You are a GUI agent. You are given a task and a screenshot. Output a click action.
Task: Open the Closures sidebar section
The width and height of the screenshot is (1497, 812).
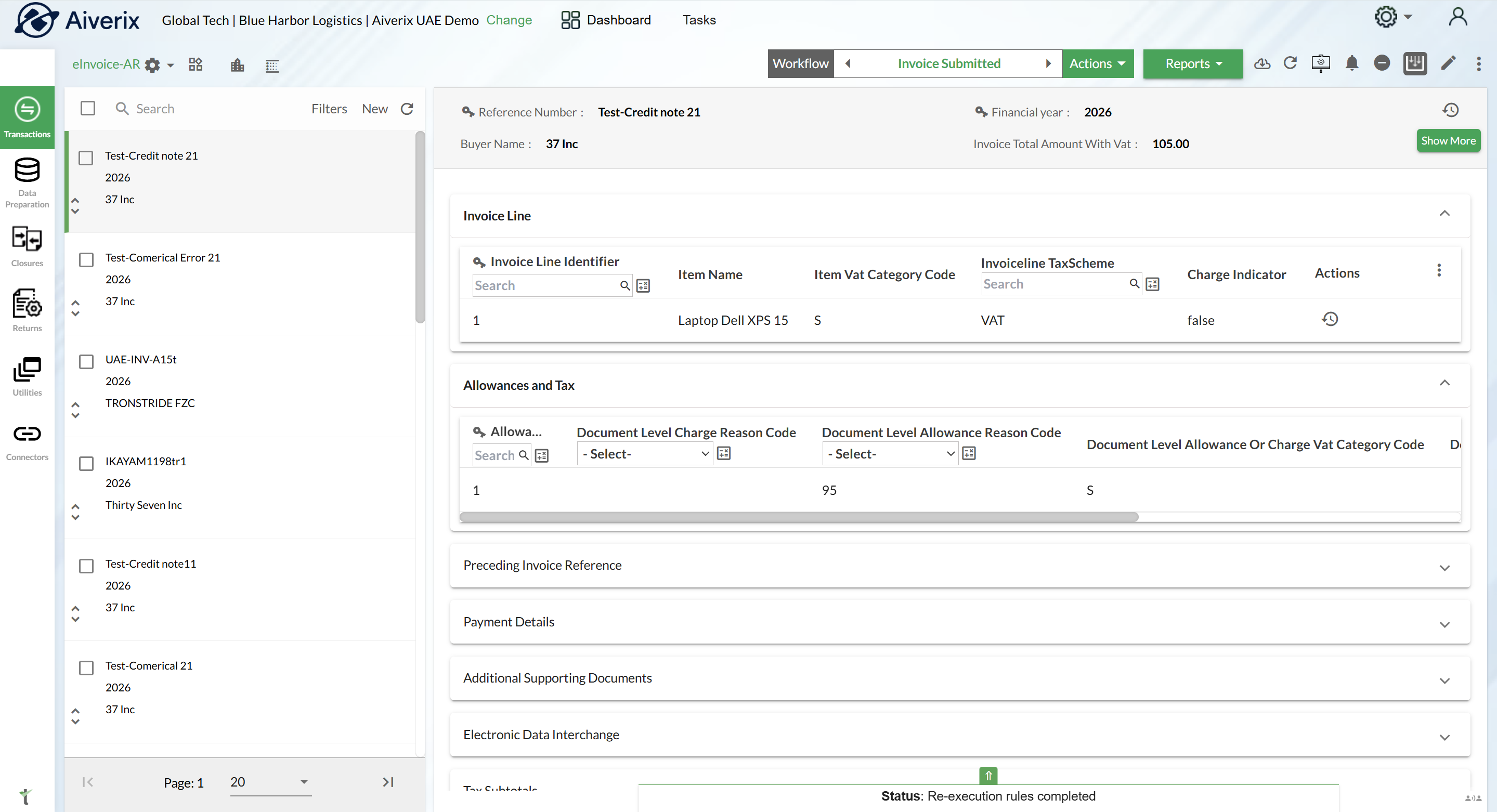click(x=27, y=247)
